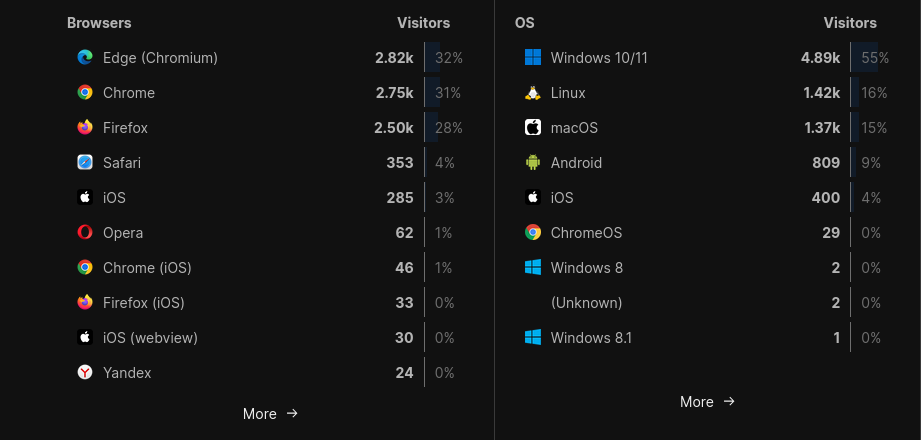The width and height of the screenshot is (921, 440).
Task: Filter by the Chrome browser row label
Action: [x=129, y=93]
